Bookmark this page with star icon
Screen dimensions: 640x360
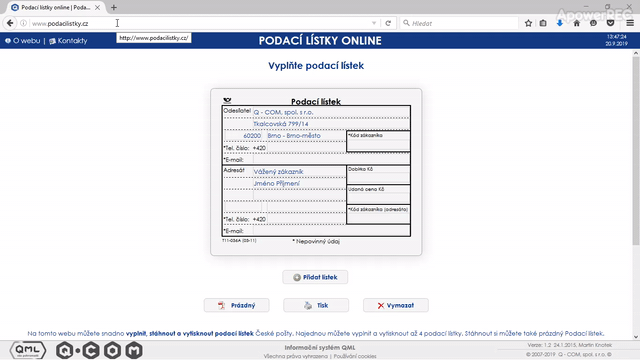528,23
